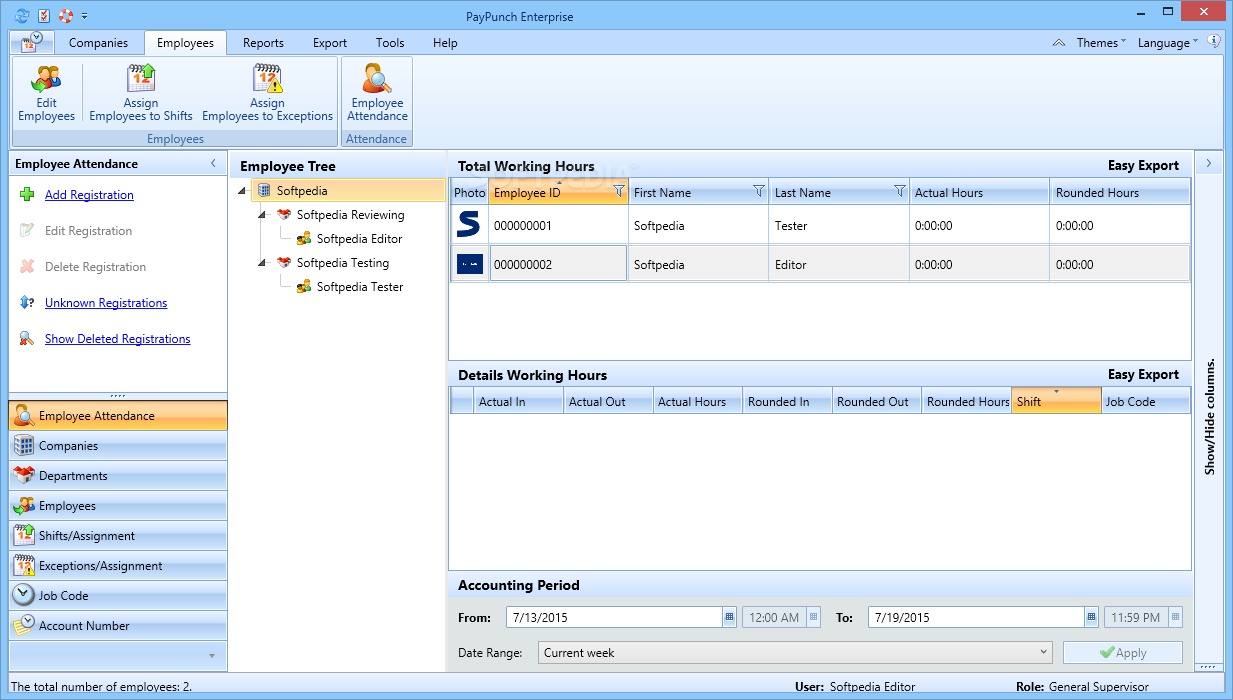The height and width of the screenshot is (700, 1233).
Task: Click the Account Number icon in sidebar
Action: [24, 625]
